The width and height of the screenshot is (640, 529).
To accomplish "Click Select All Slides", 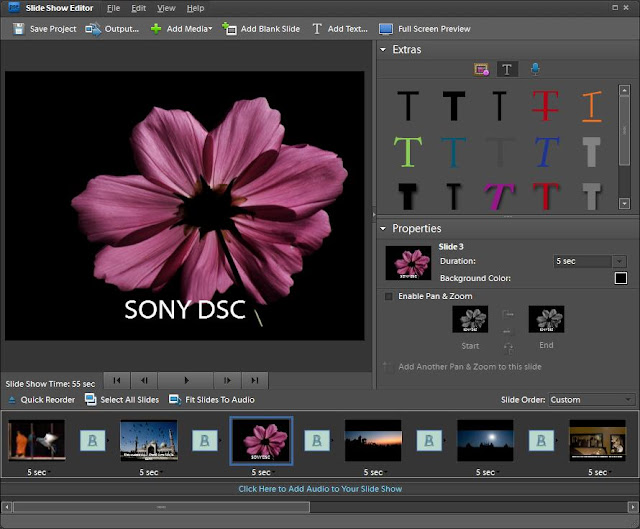I will pyautogui.click(x=122, y=400).
